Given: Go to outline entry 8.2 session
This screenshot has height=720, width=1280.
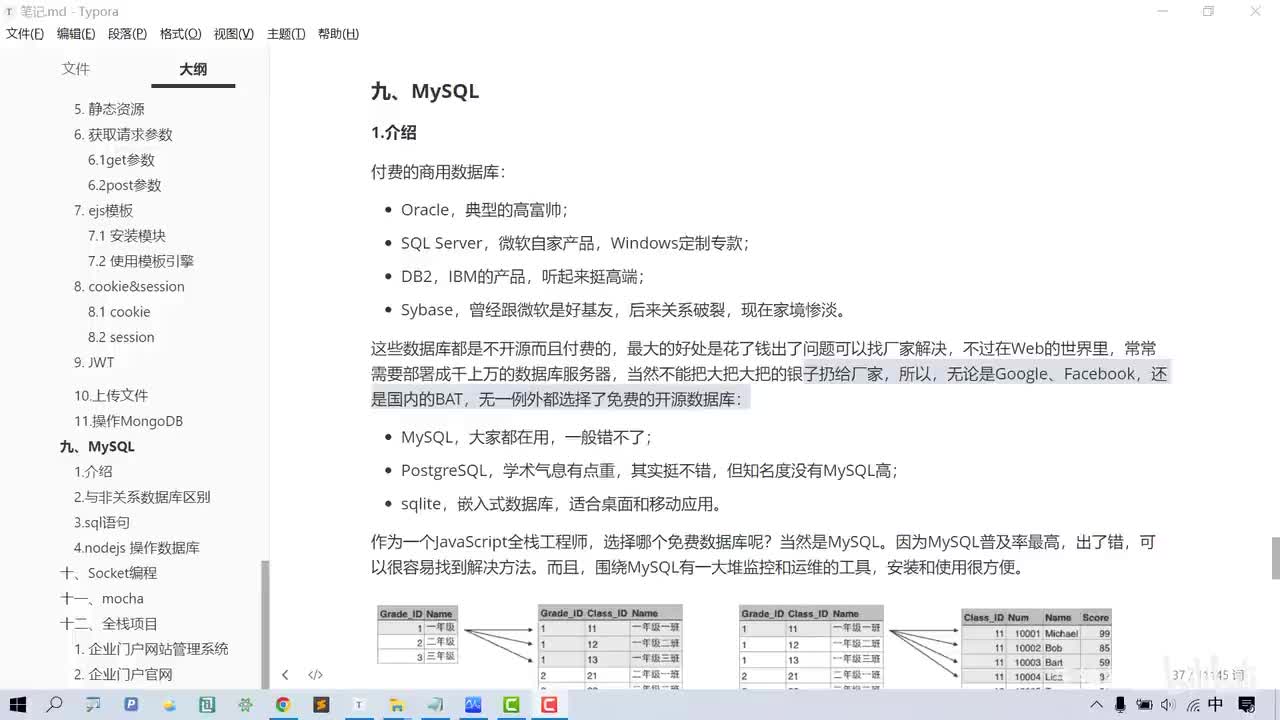Looking at the screenshot, I should (121, 337).
